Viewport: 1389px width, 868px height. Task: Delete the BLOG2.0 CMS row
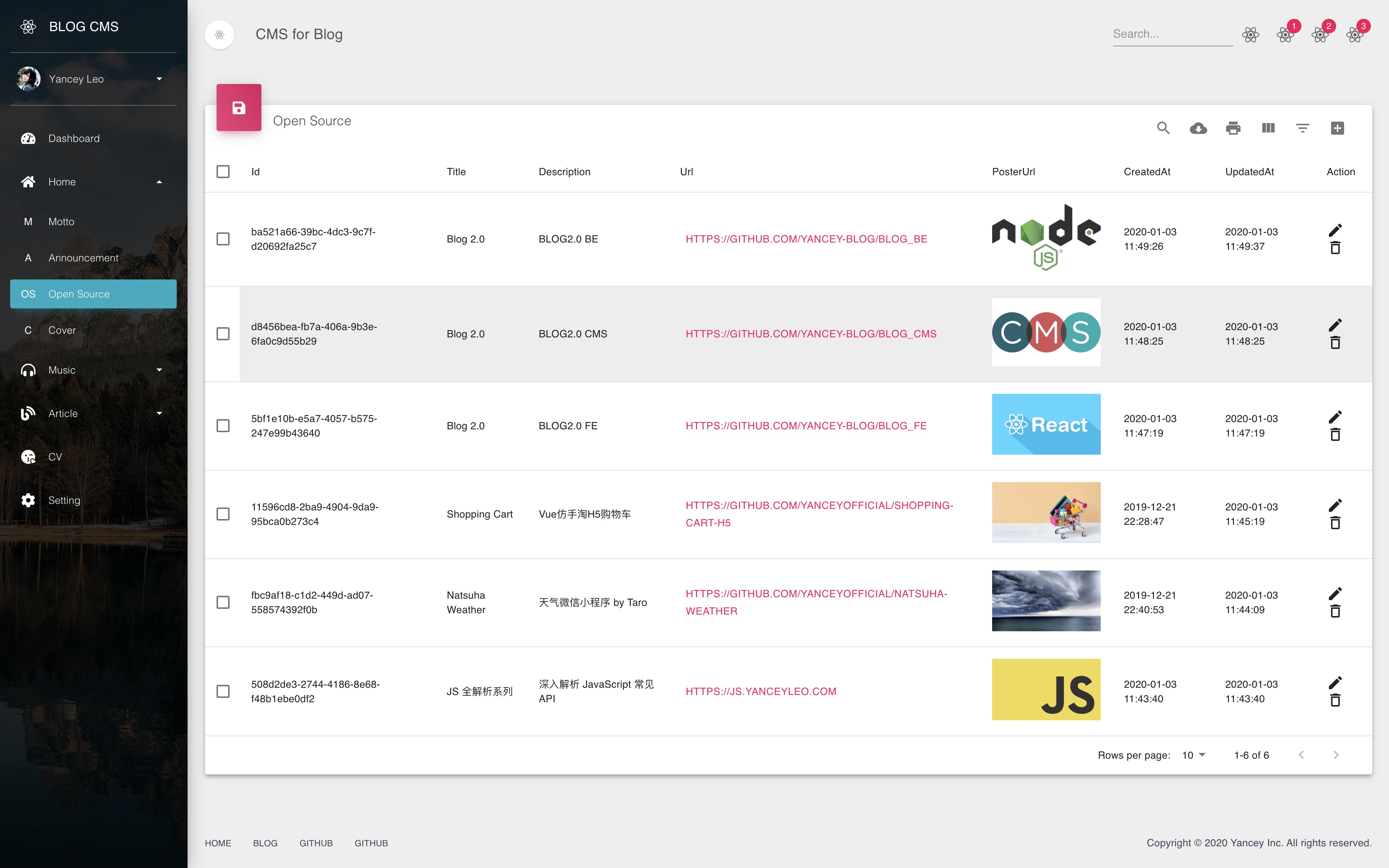pos(1335,343)
